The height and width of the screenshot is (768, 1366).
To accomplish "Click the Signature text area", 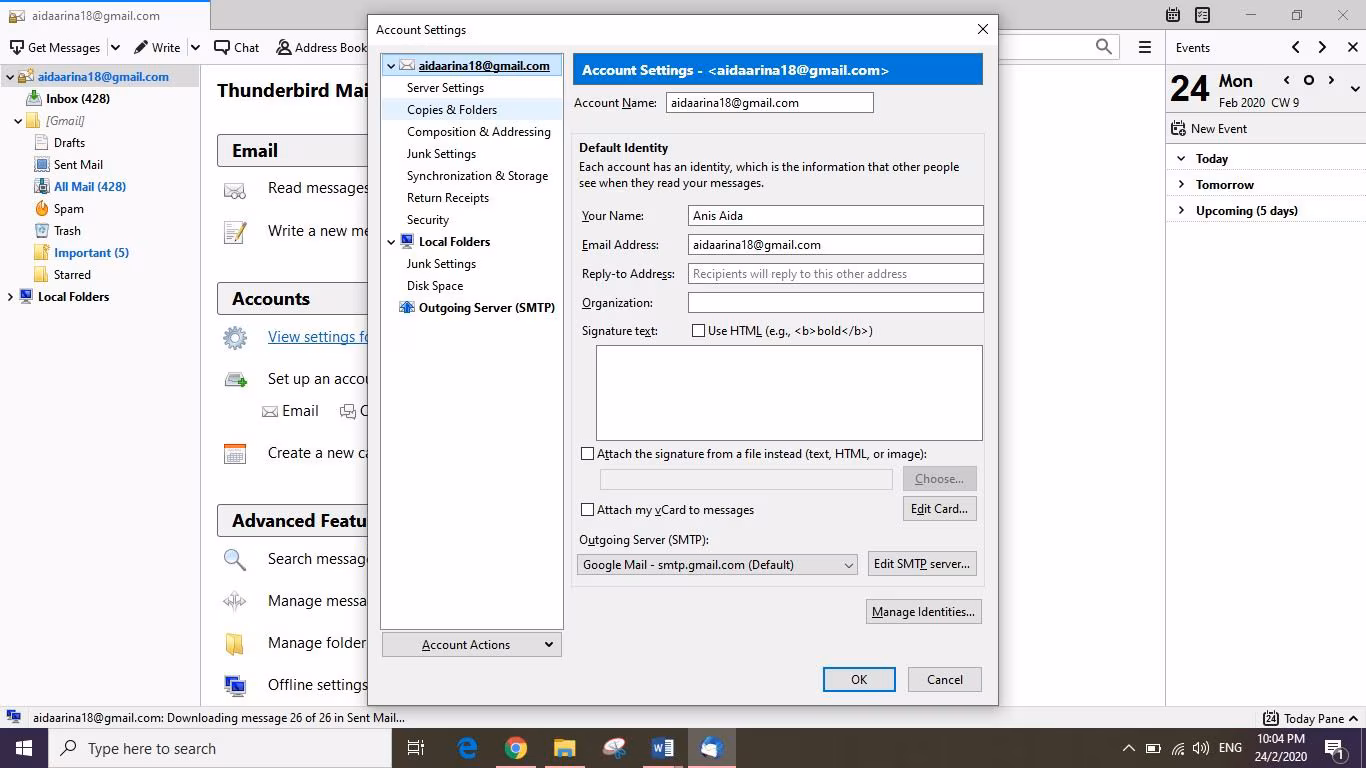I will click(x=789, y=393).
